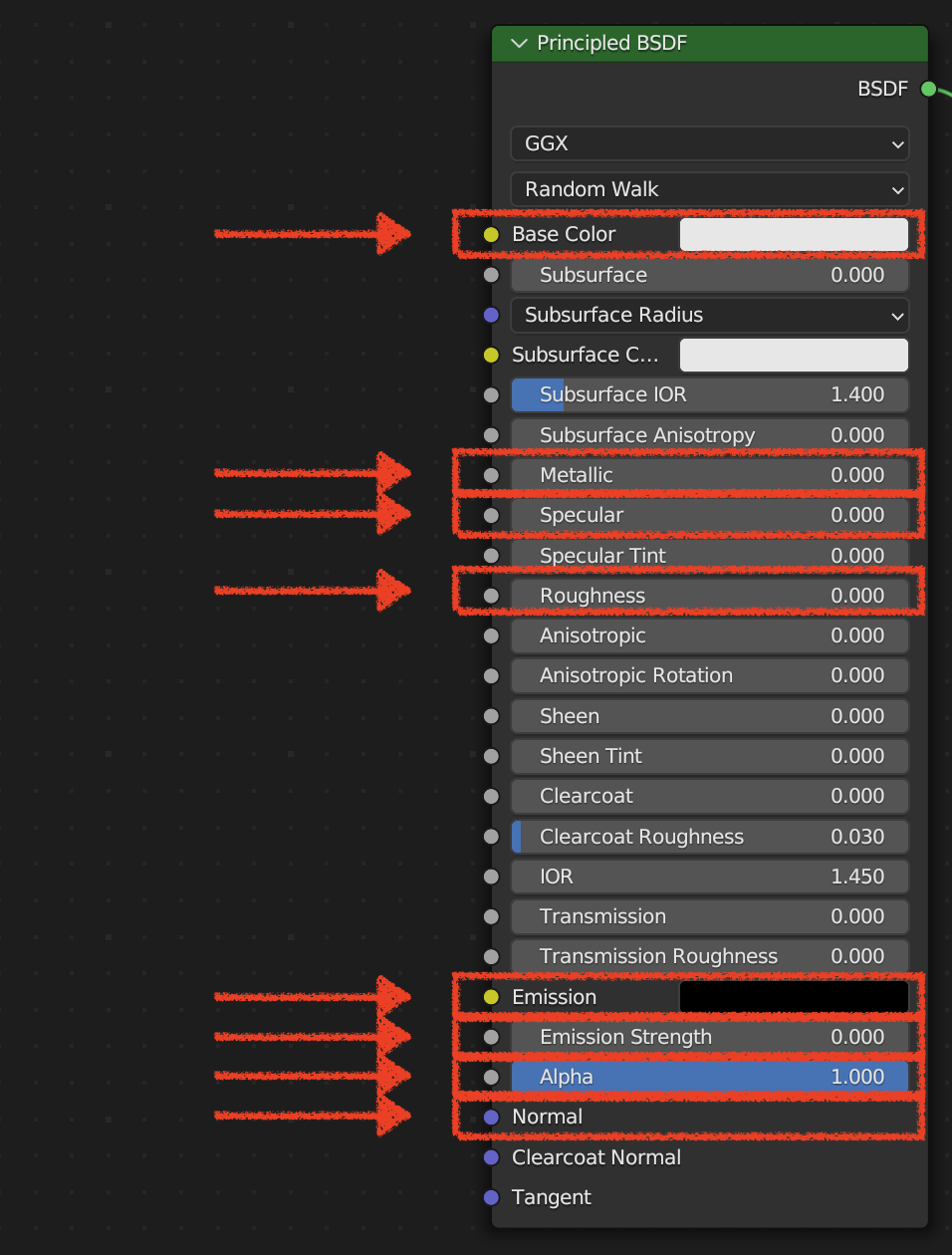Click the gray Metallic input socket
The width and height of the screenshot is (952, 1255).
tap(491, 475)
